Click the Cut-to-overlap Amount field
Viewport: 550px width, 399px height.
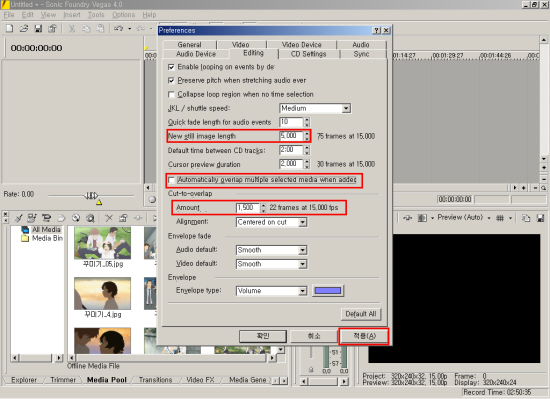(248, 208)
